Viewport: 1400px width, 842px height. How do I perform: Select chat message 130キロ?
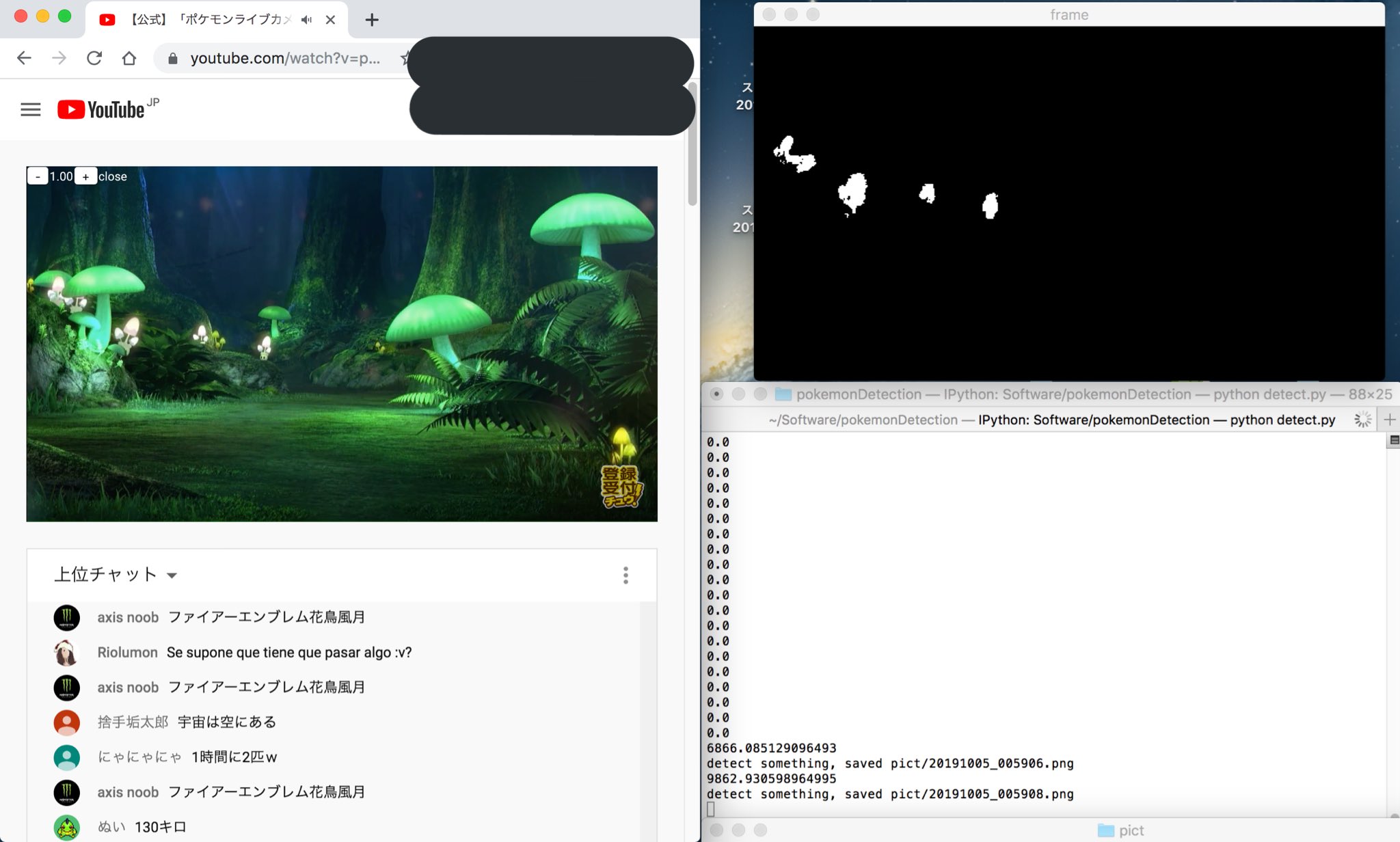161,827
